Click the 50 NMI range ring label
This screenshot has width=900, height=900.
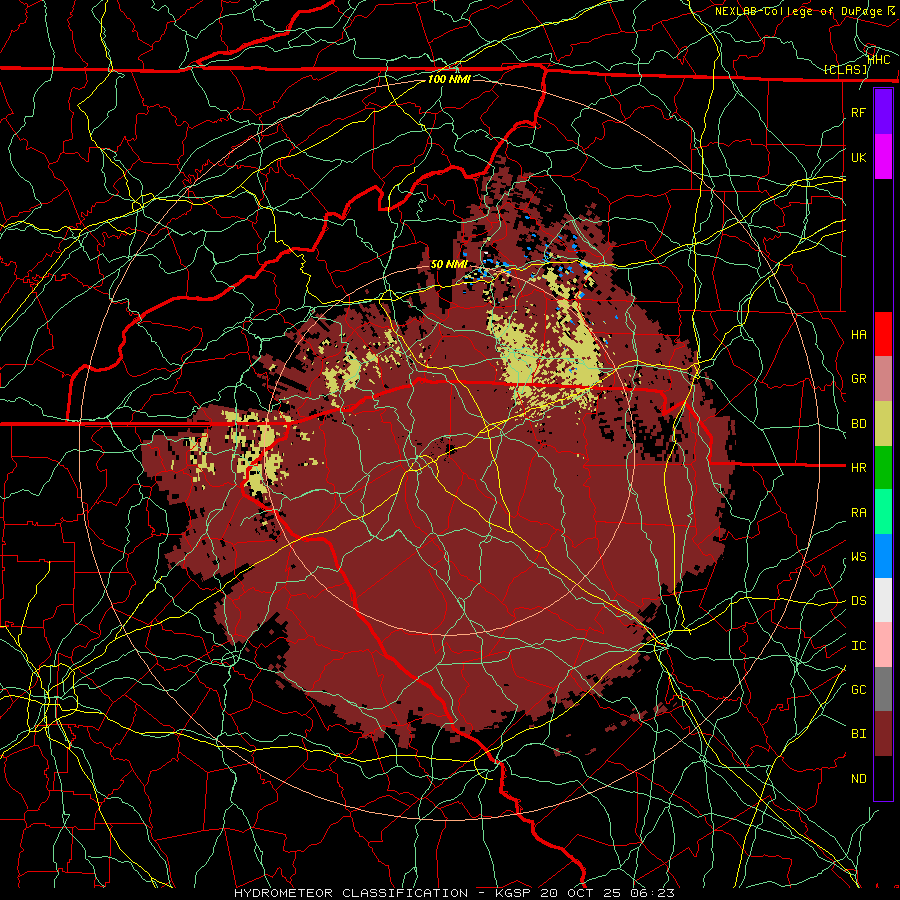449,265
